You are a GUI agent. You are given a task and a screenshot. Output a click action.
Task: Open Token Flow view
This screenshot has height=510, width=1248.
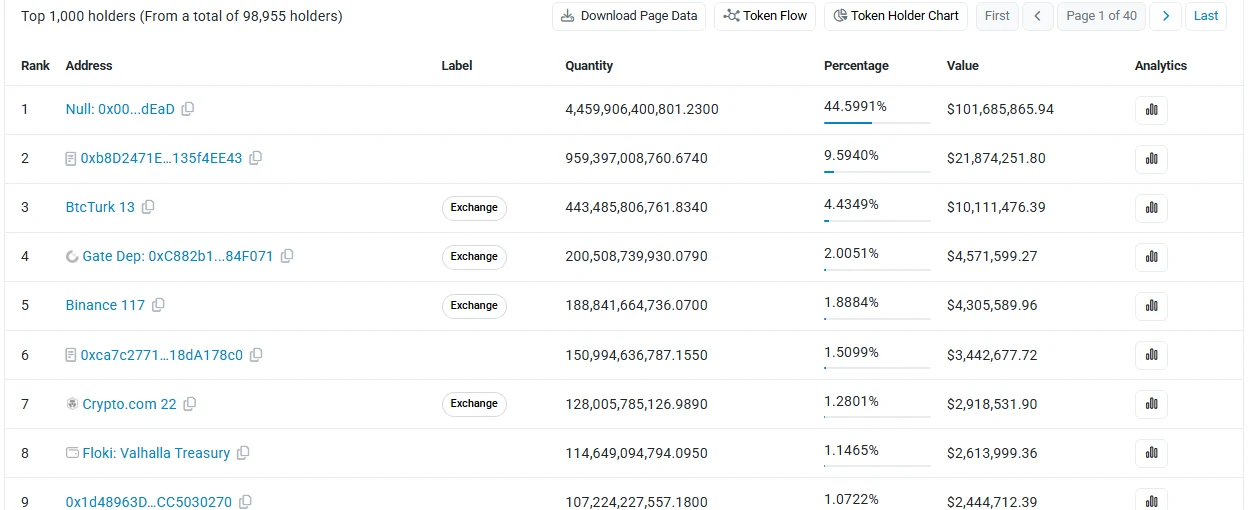click(x=765, y=16)
